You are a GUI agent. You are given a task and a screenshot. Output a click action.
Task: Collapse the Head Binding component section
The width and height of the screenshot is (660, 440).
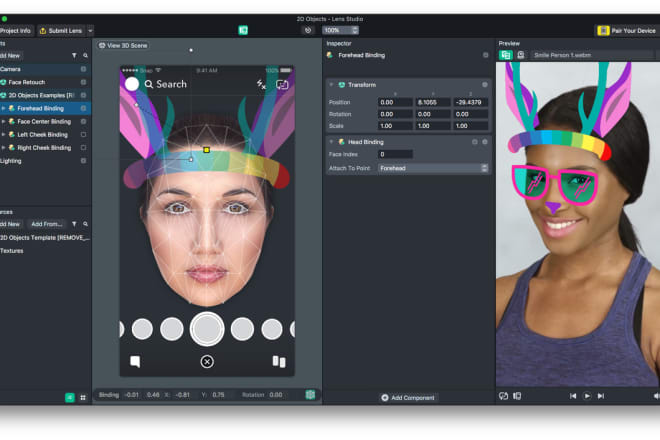point(331,142)
